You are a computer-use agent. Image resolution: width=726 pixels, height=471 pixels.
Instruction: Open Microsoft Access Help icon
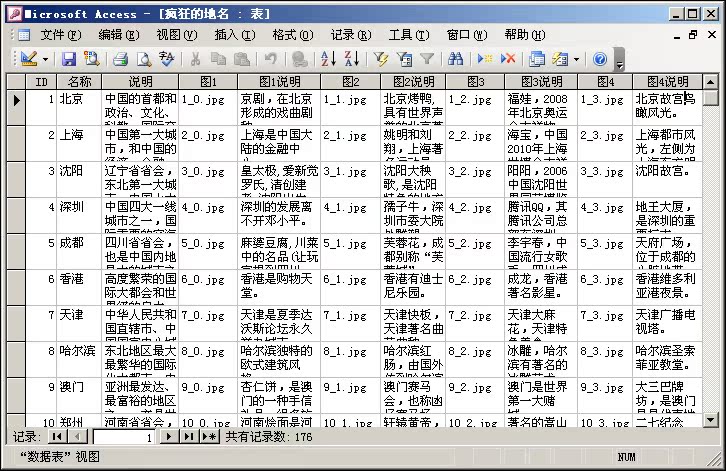coord(600,59)
